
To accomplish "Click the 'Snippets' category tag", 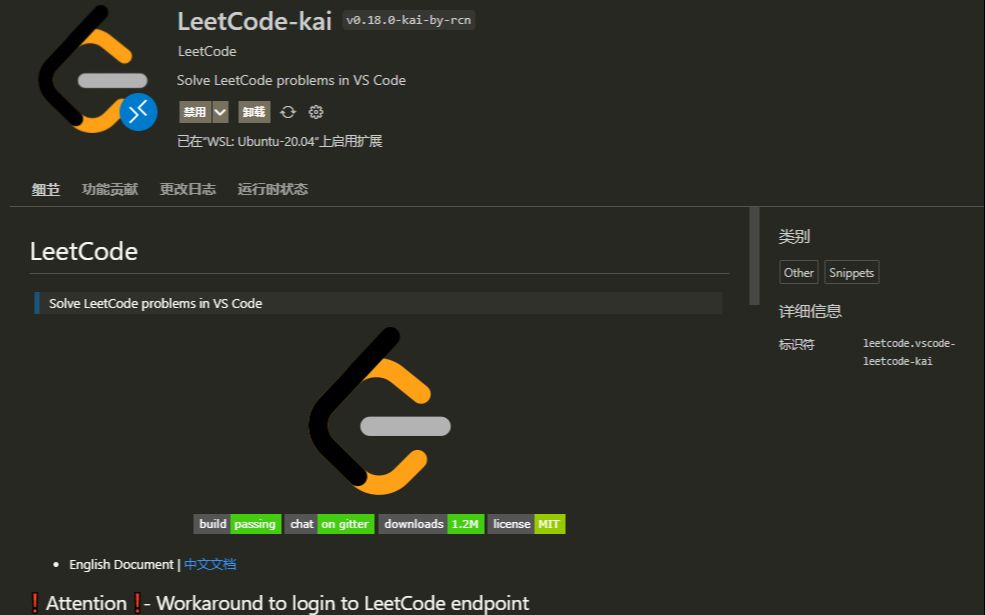I will click(851, 272).
